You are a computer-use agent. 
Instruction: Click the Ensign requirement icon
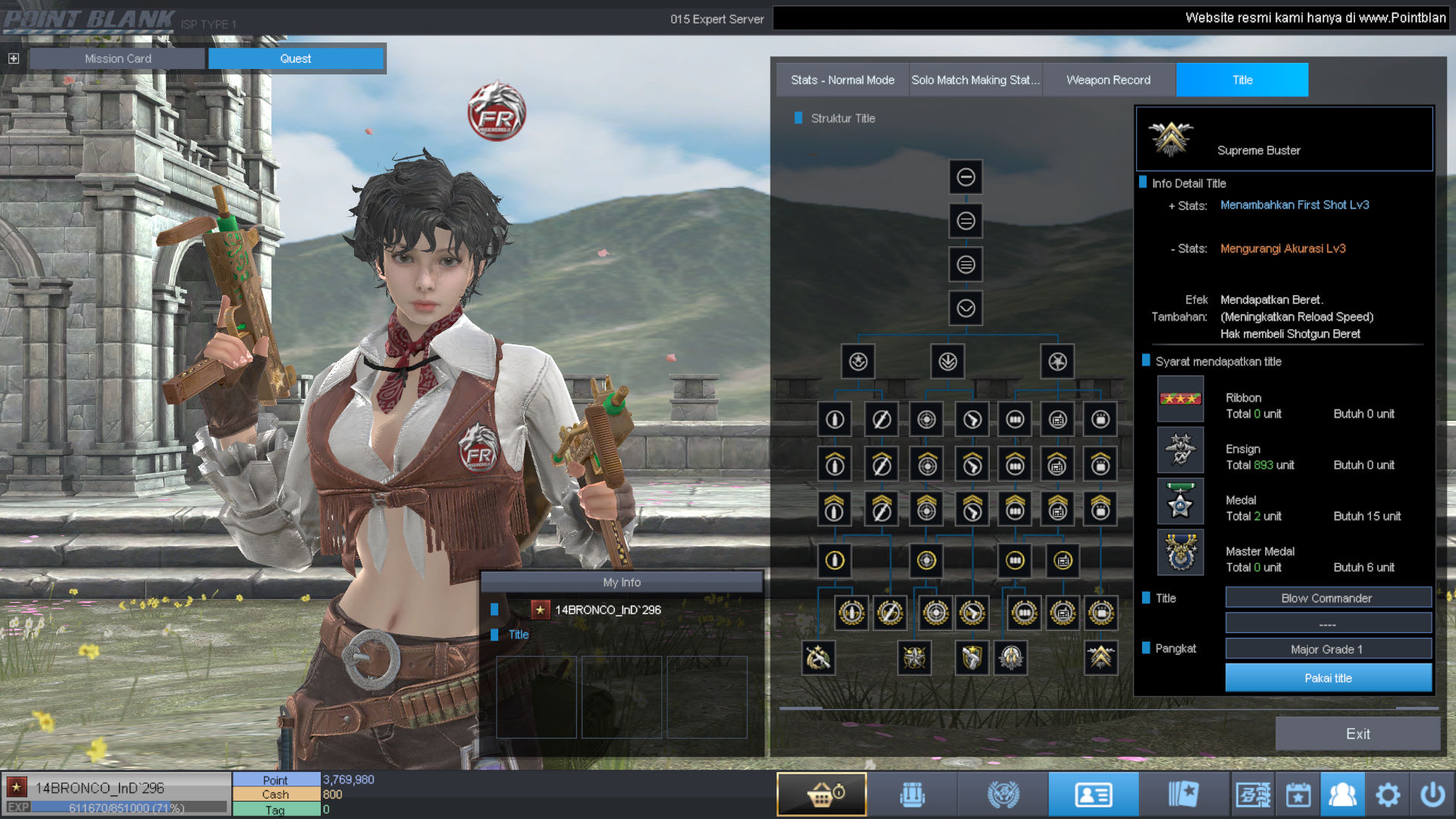coord(1180,450)
